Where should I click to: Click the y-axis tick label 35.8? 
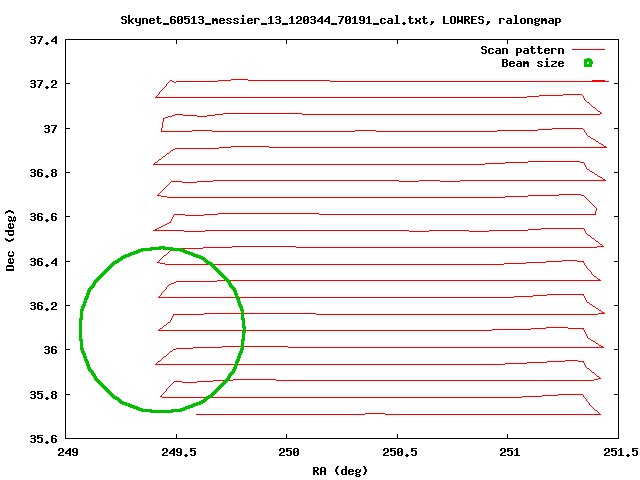[43, 395]
